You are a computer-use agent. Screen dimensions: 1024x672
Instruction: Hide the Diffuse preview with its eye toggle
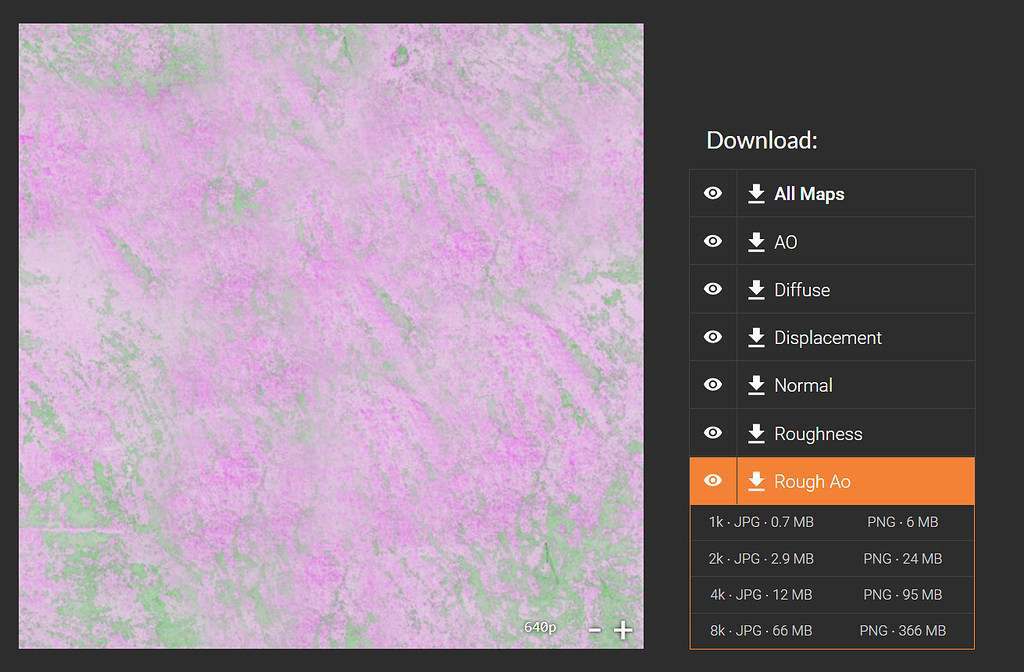point(712,289)
